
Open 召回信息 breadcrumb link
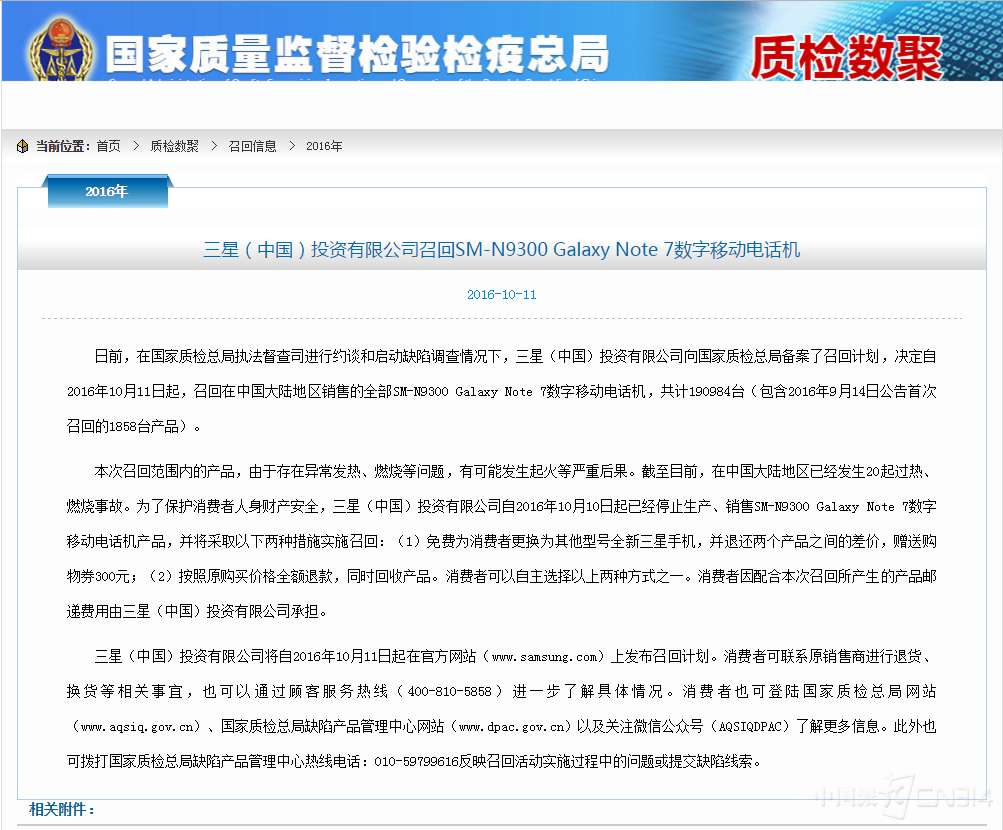tap(252, 146)
